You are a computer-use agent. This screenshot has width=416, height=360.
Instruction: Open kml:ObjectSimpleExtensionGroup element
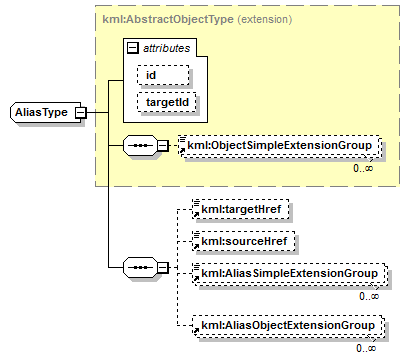coord(279,146)
